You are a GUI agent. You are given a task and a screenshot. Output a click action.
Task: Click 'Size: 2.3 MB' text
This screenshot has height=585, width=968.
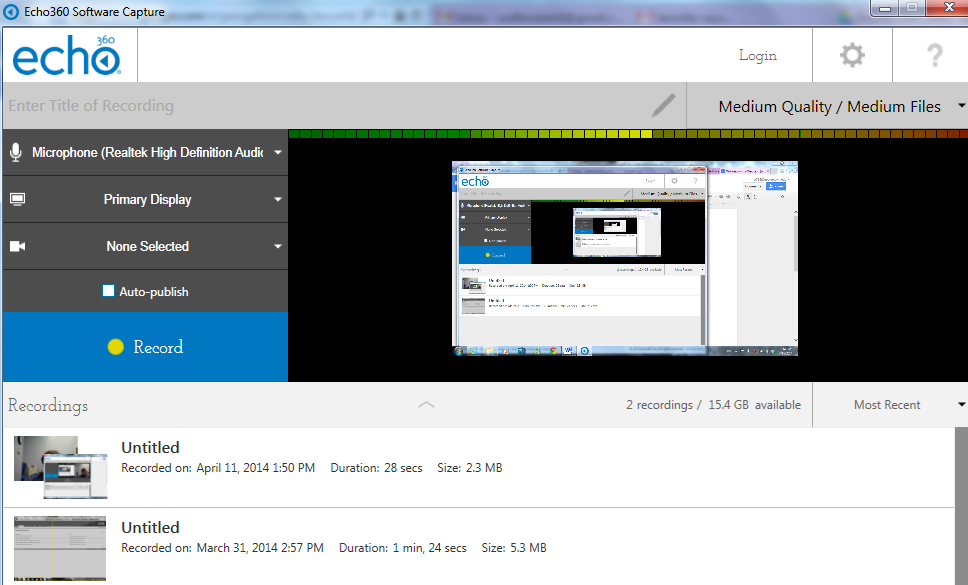pyautogui.click(x=470, y=468)
